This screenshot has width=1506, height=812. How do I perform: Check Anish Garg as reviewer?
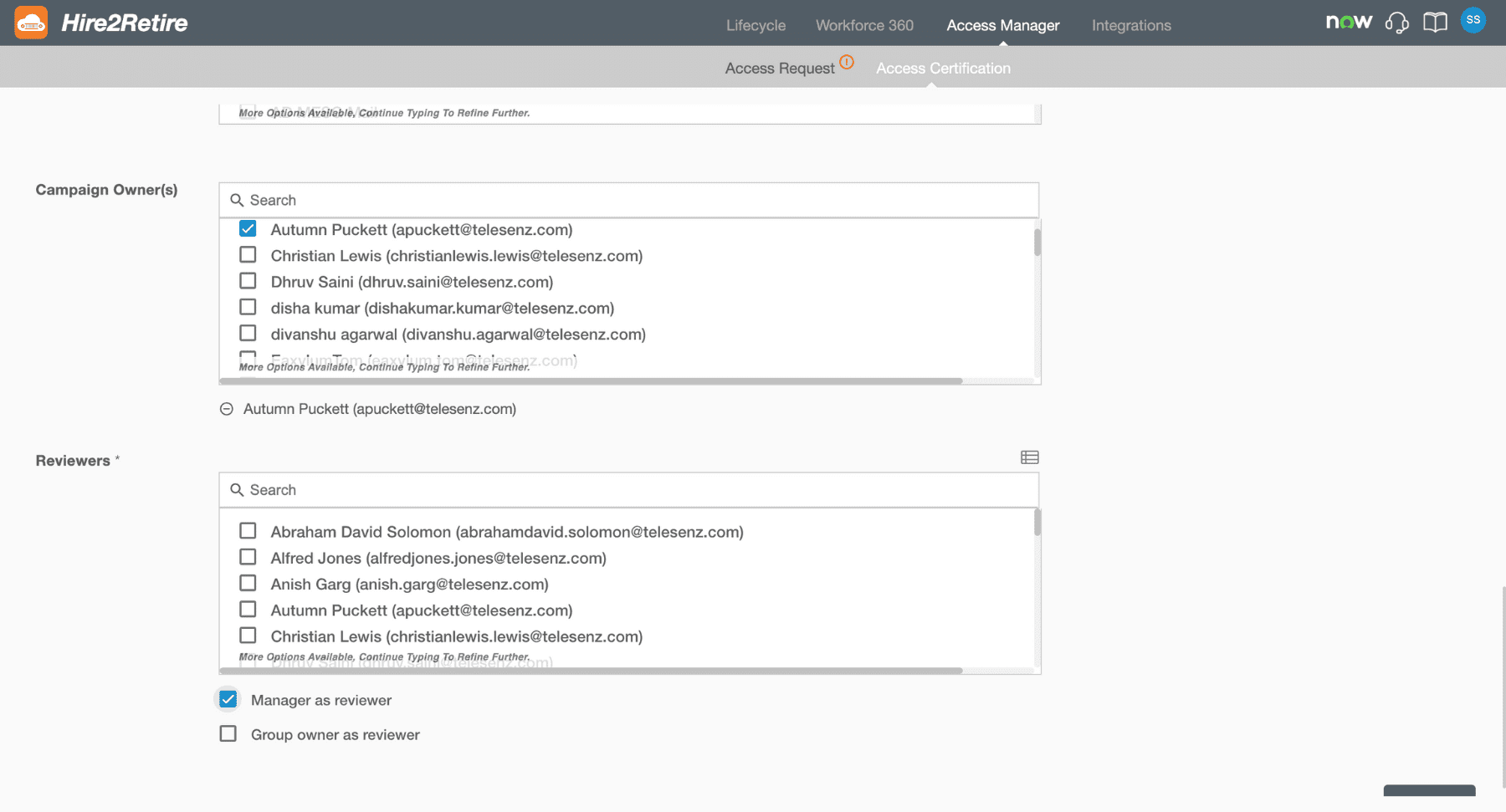pos(248,583)
